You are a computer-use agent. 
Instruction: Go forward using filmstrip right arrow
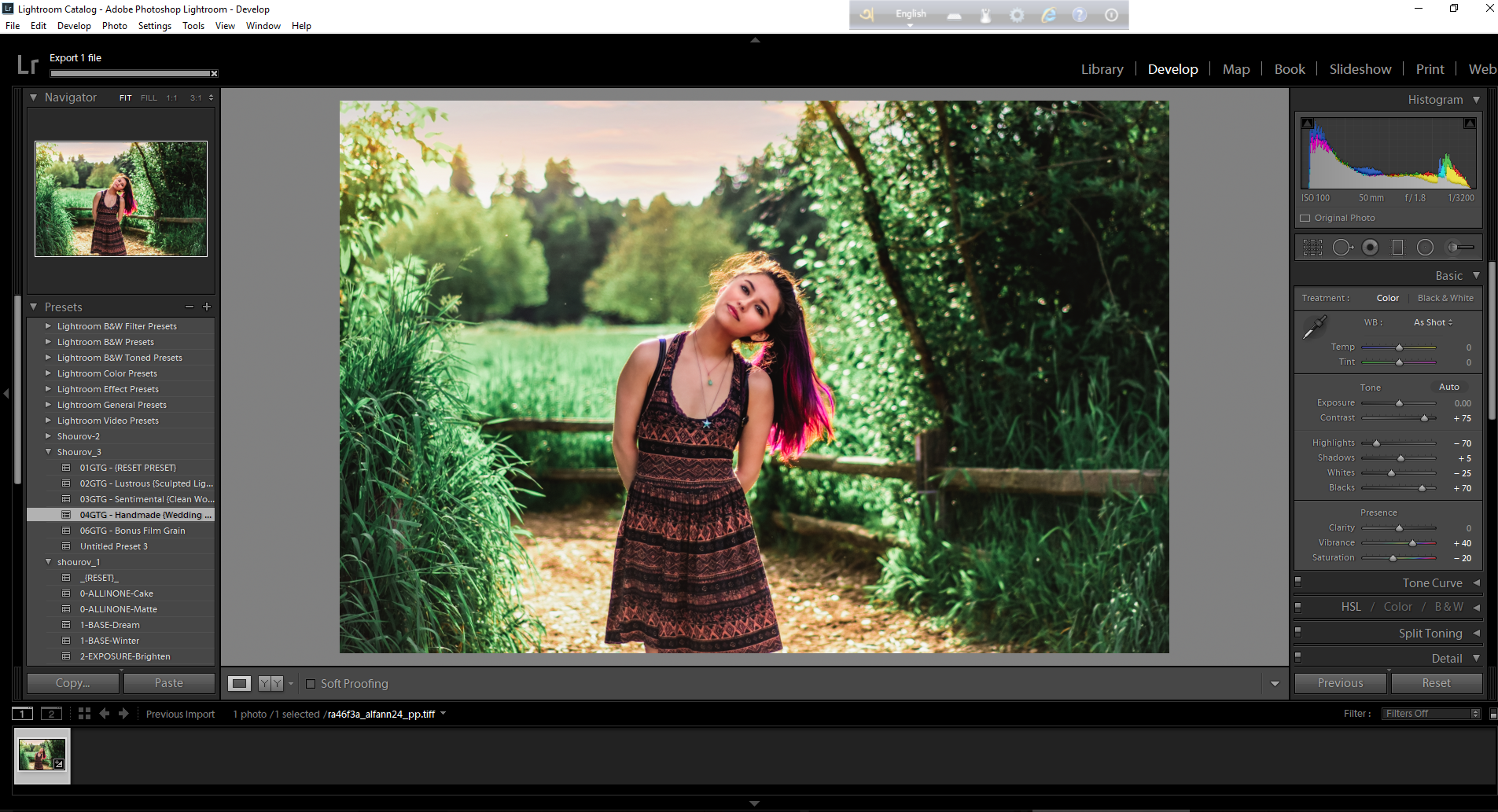(x=123, y=714)
